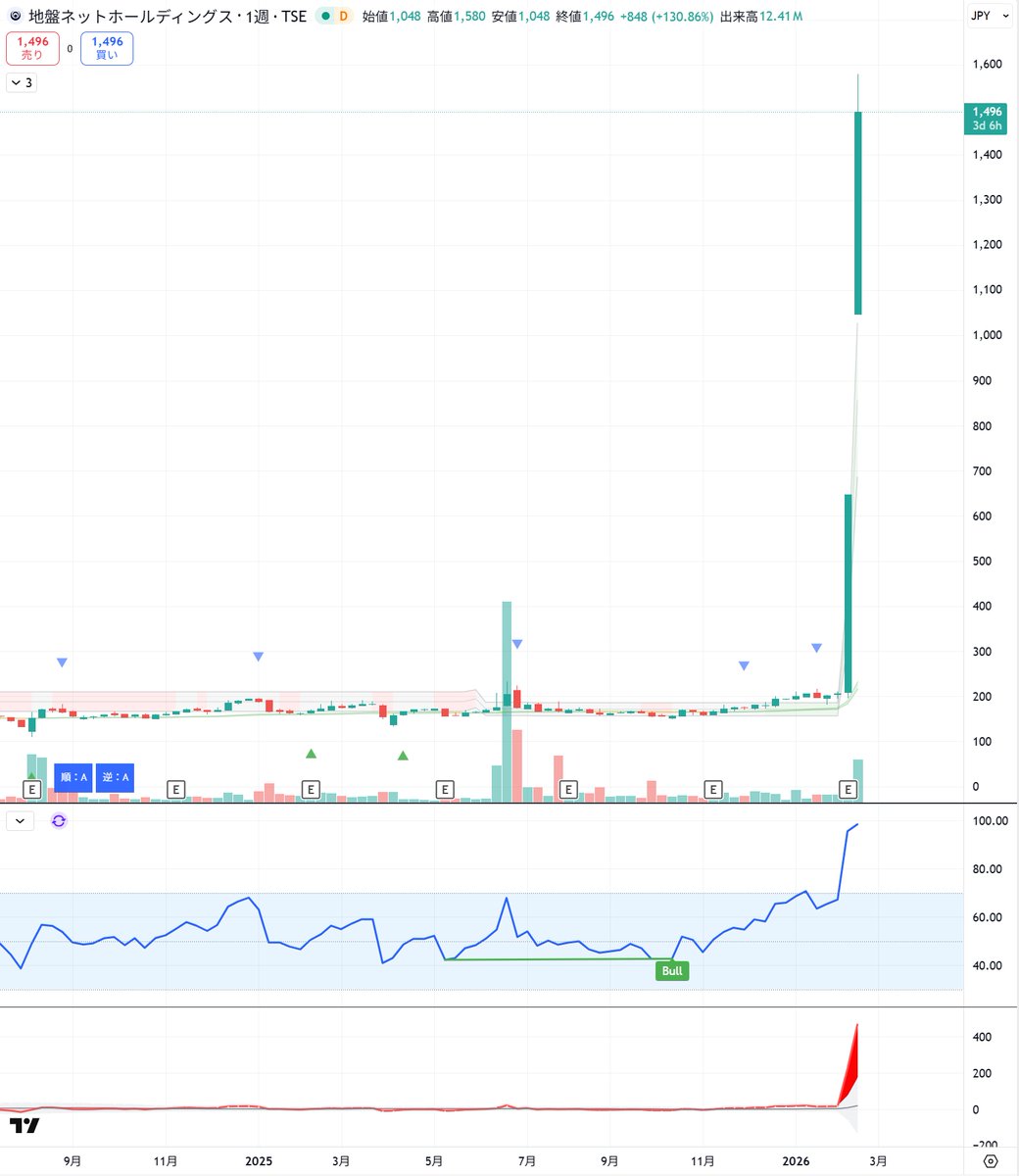1019x1176 pixels.
Task: Collapse the oscillator pane with the chevron button
Action: point(21,821)
